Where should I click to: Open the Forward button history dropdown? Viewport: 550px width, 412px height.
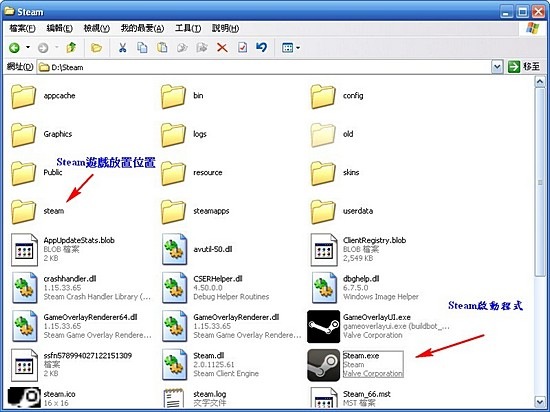pos(56,47)
